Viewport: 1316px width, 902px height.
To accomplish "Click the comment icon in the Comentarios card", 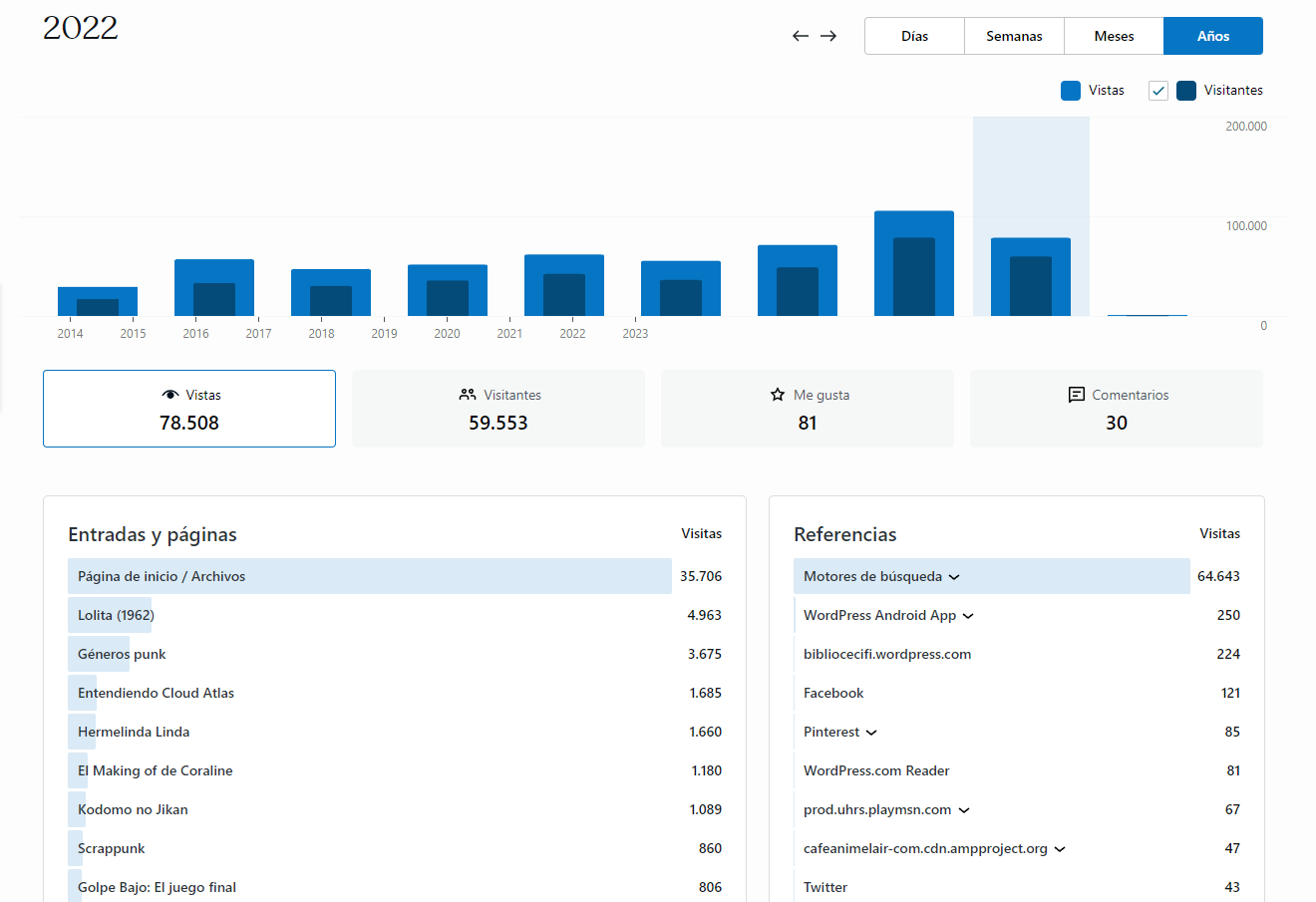I will point(1077,395).
